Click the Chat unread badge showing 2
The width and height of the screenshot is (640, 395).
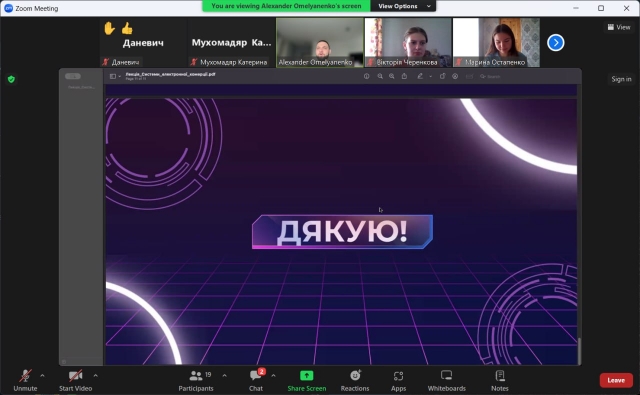click(262, 371)
